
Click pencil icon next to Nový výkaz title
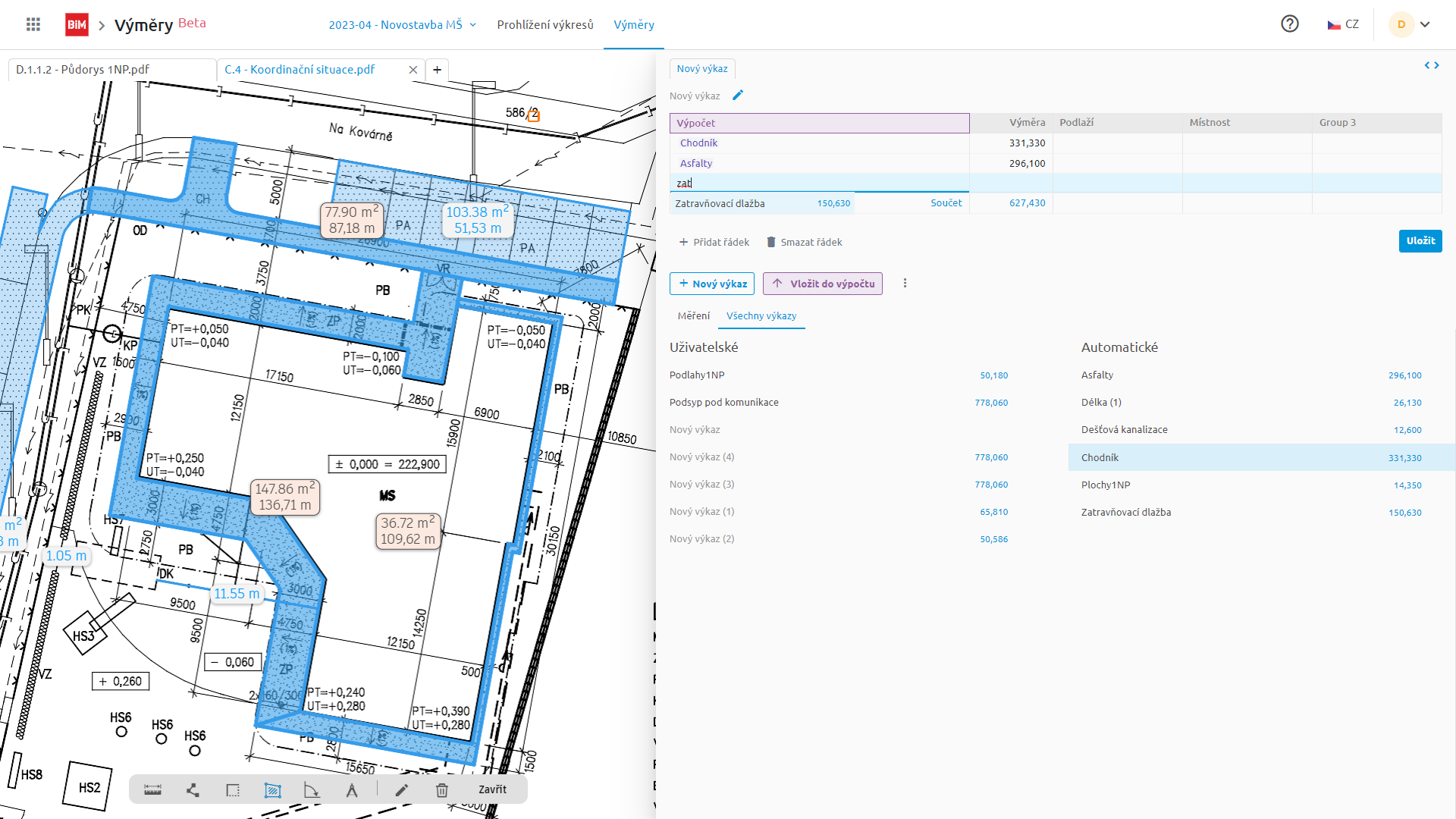[738, 96]
